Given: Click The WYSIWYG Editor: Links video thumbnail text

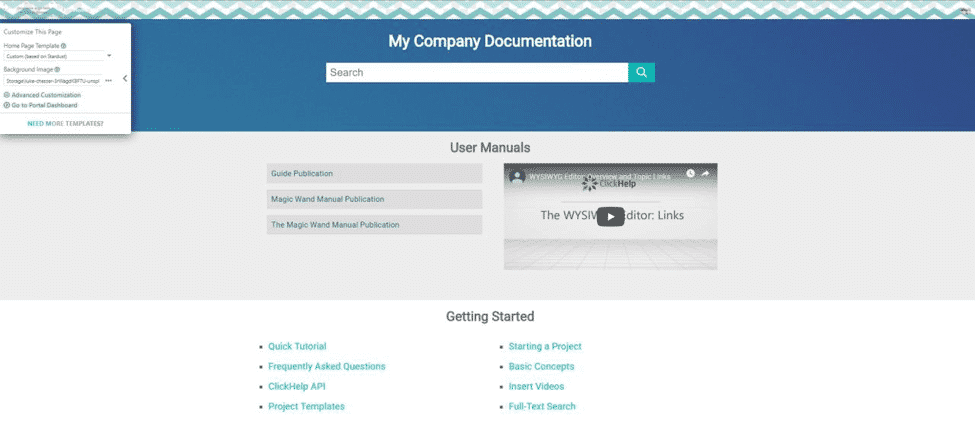Looking at the screenshot, I should point(612,215).
